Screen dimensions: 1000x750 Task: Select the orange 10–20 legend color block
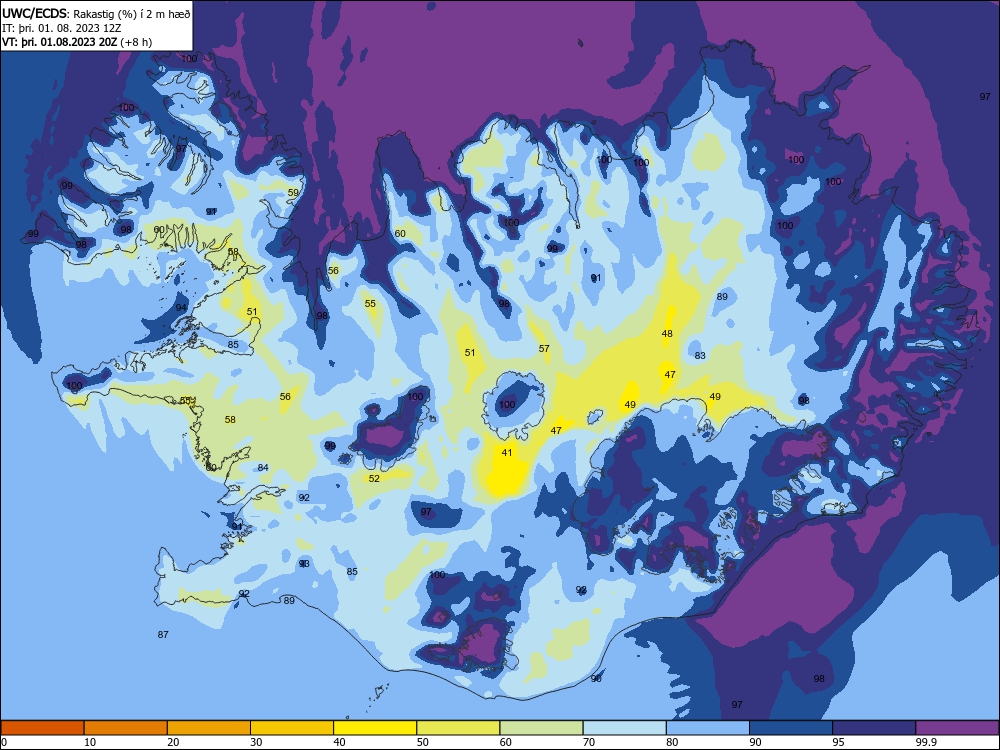pyautogui.click(x=126, y=728)
